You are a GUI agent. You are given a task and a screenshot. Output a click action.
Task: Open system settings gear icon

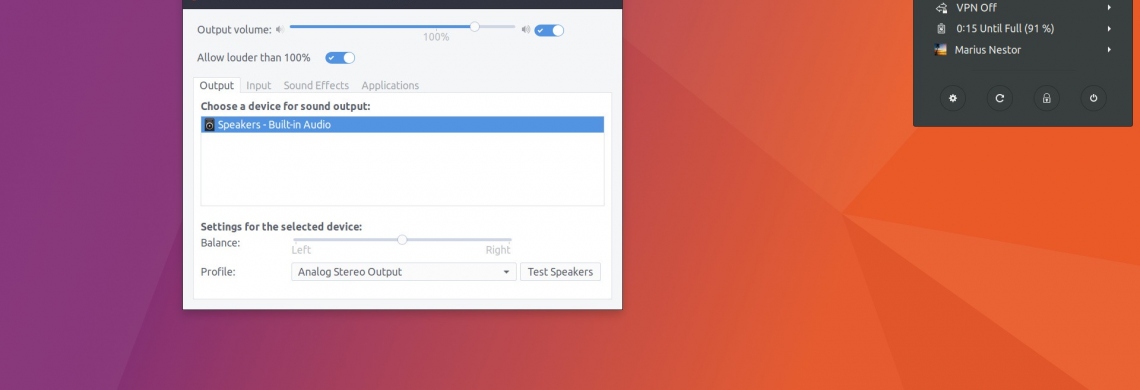coord(952,98)
